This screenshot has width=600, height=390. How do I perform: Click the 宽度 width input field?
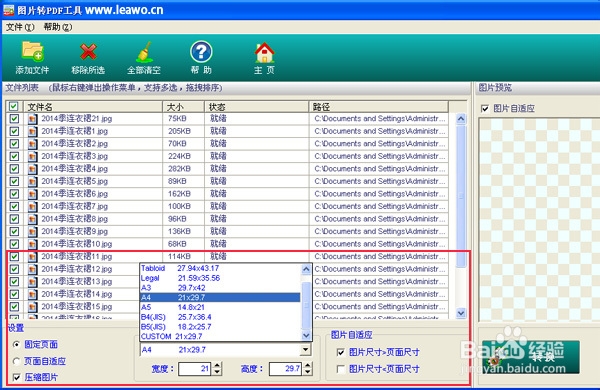click(194, 369)
